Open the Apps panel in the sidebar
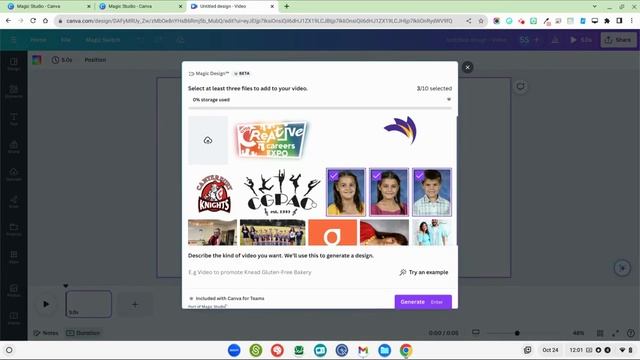 coord(13,257)
